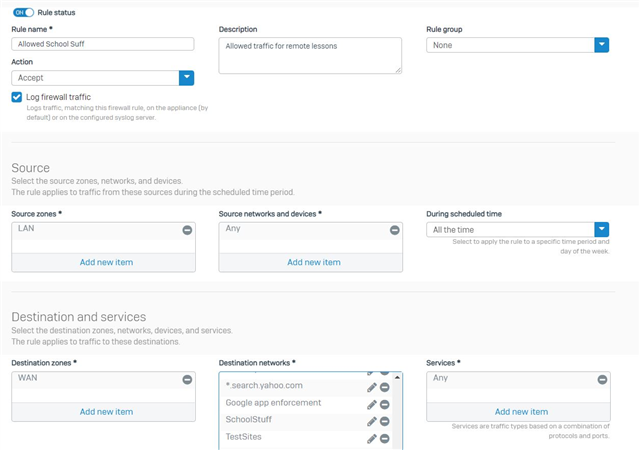The height and width of the screenshot is (450, 640).
Task: Edit the SchoolStuff destination entry
Action: click(371, 421)
